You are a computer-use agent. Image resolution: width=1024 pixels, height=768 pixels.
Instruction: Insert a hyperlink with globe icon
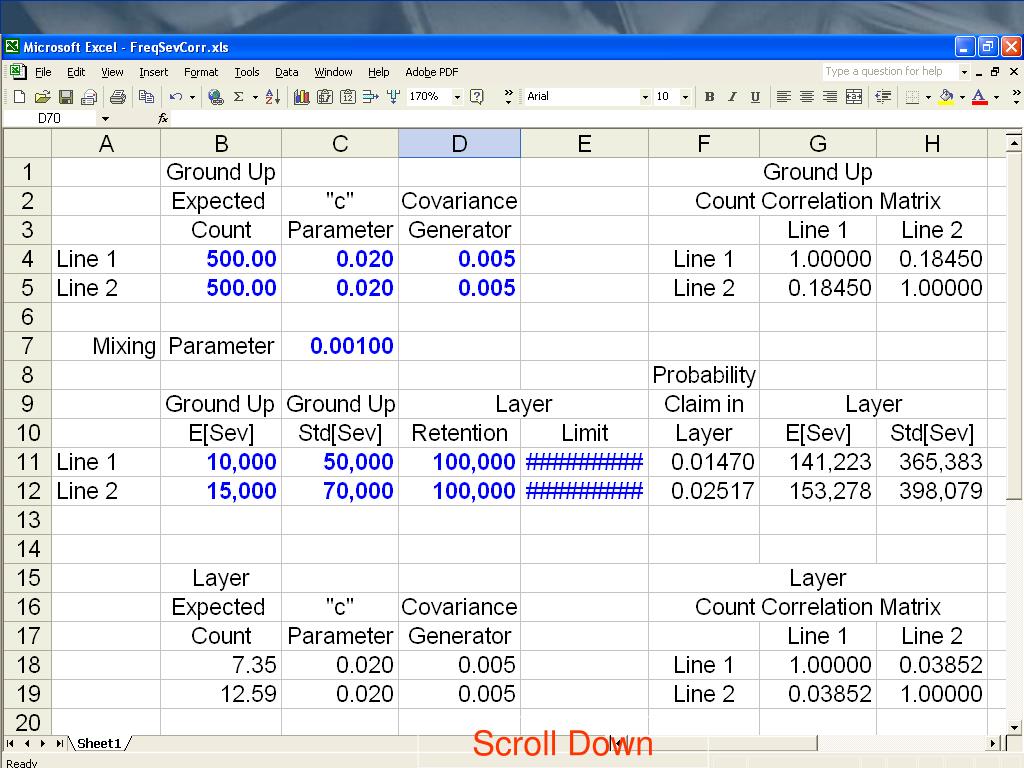click(x=216, y=97)
